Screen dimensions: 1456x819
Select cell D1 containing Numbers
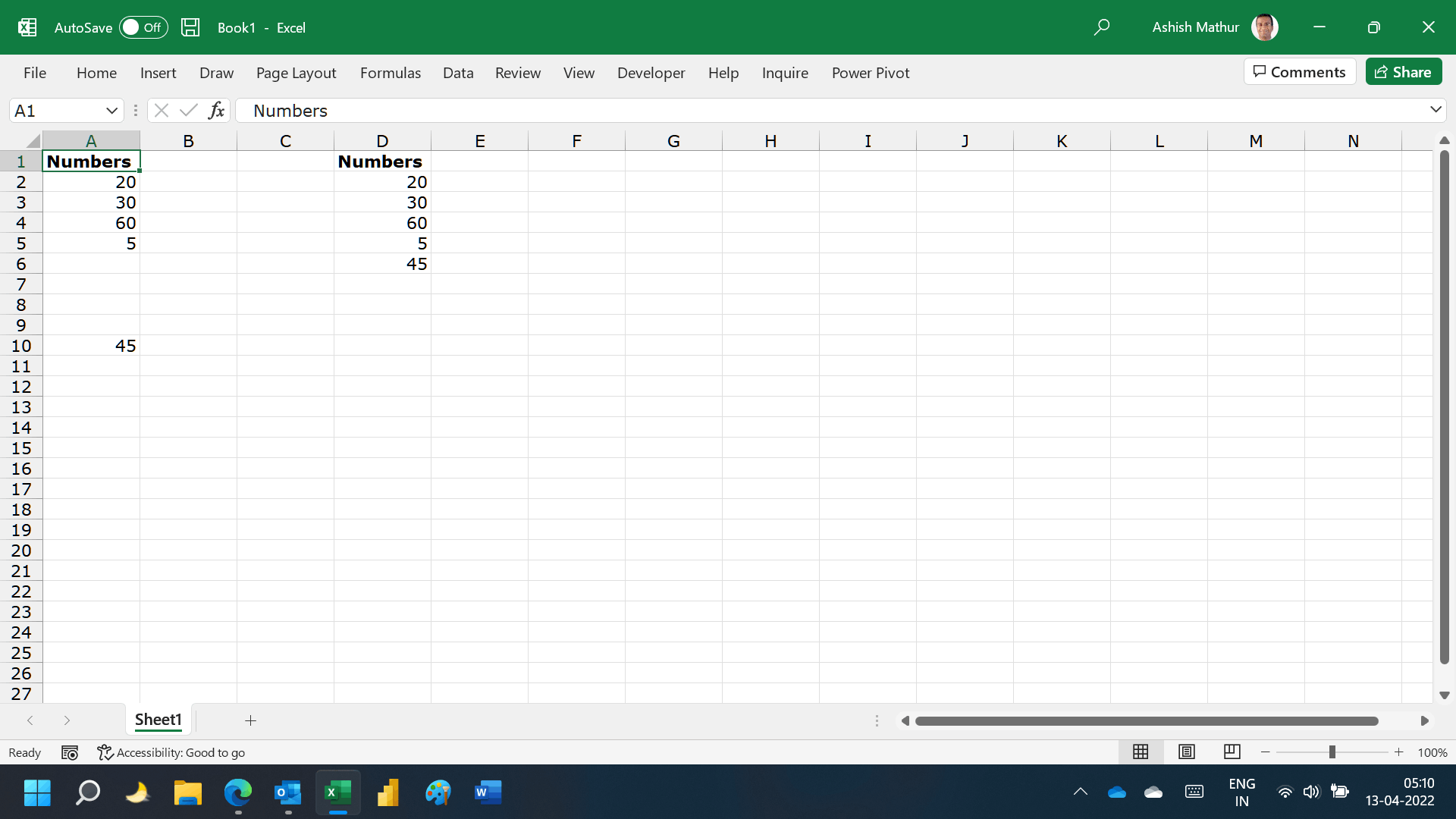click(382, 162)
